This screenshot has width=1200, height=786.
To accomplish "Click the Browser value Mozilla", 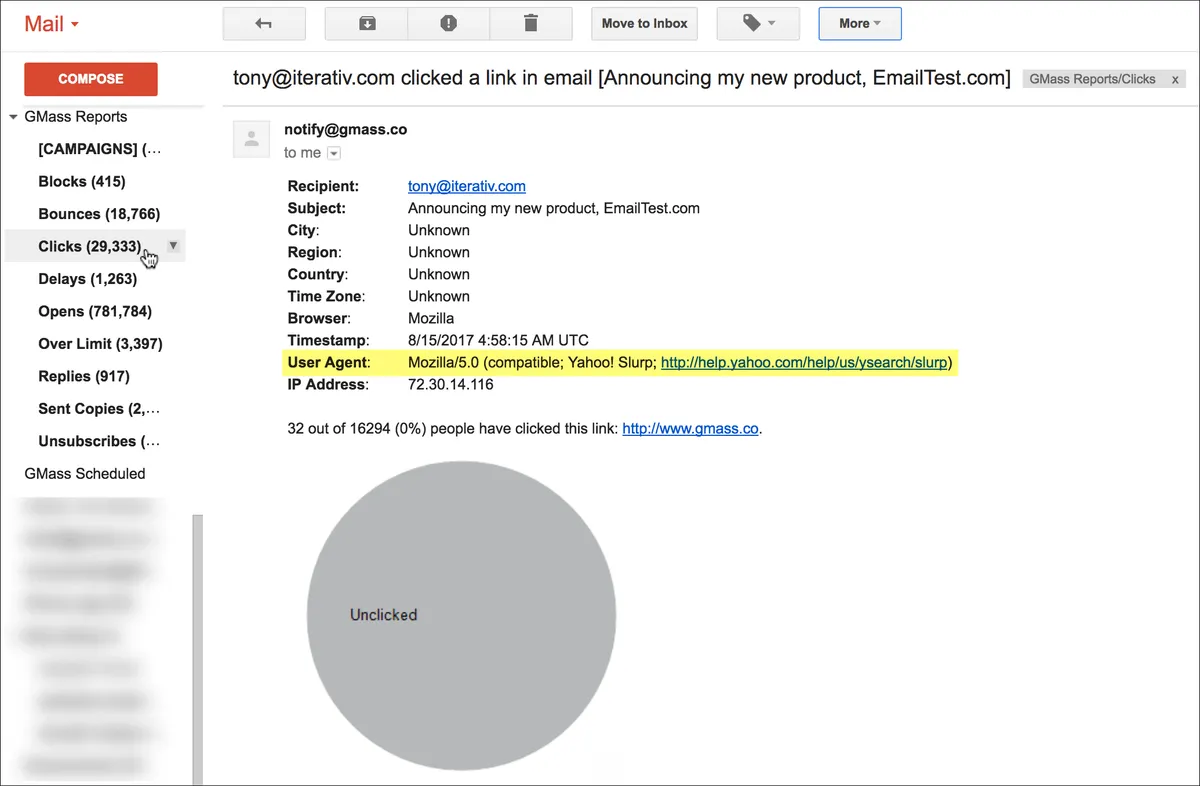I will click(x=431, y=318).
